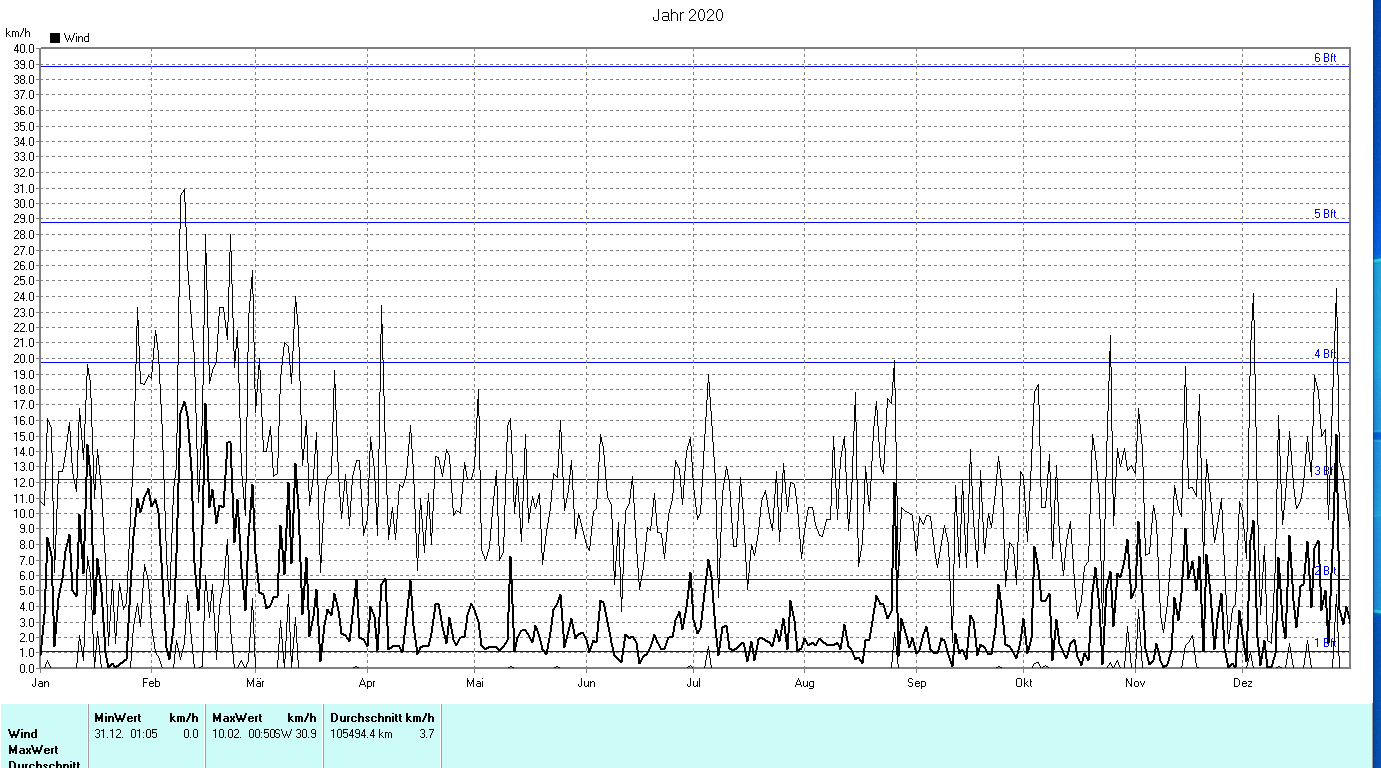Click the 'Feb' month axis label
The width and height of the screenshot is (1381, 768).
click(151, 684)
